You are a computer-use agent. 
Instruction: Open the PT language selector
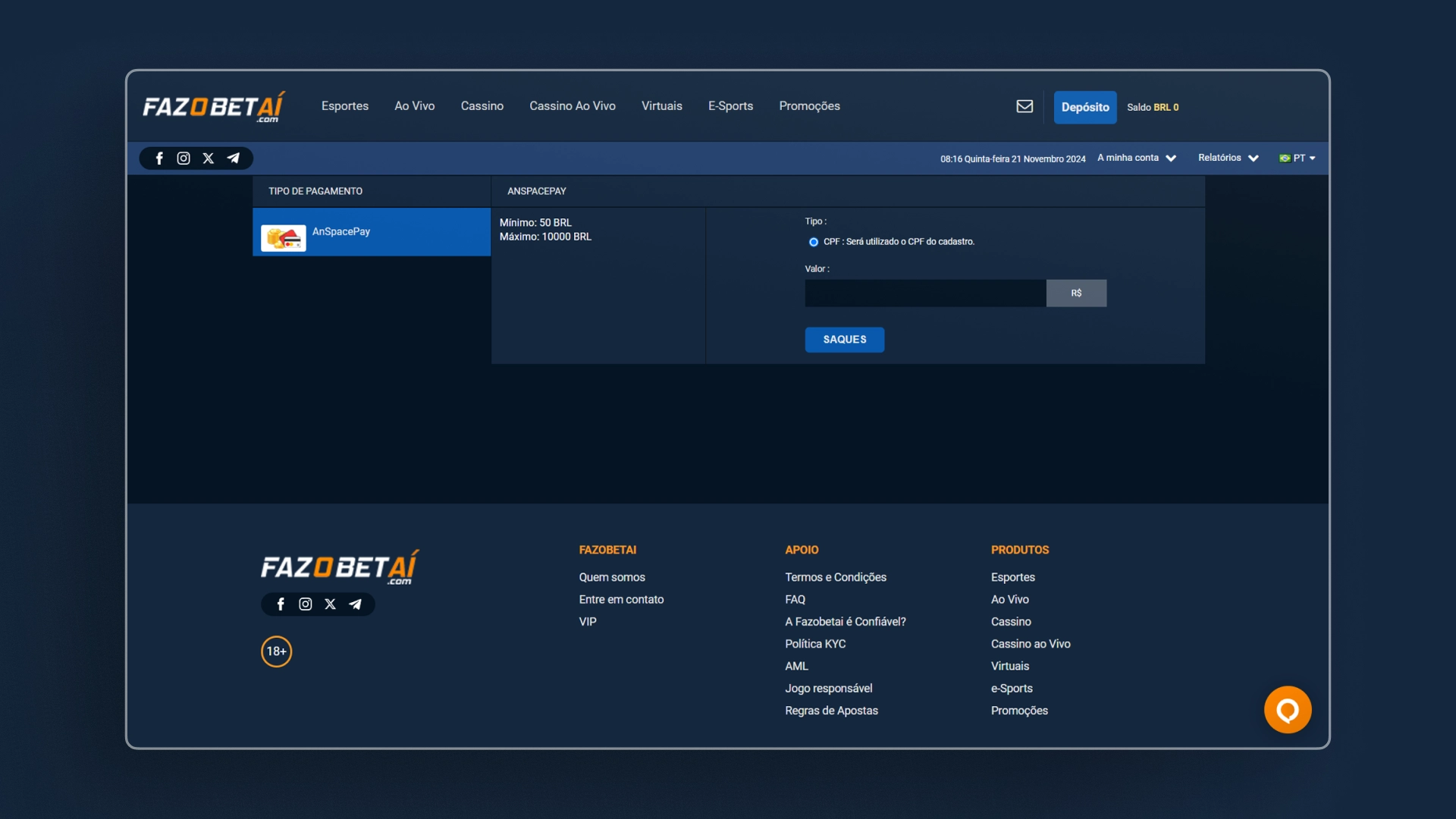coord(1298,158)
